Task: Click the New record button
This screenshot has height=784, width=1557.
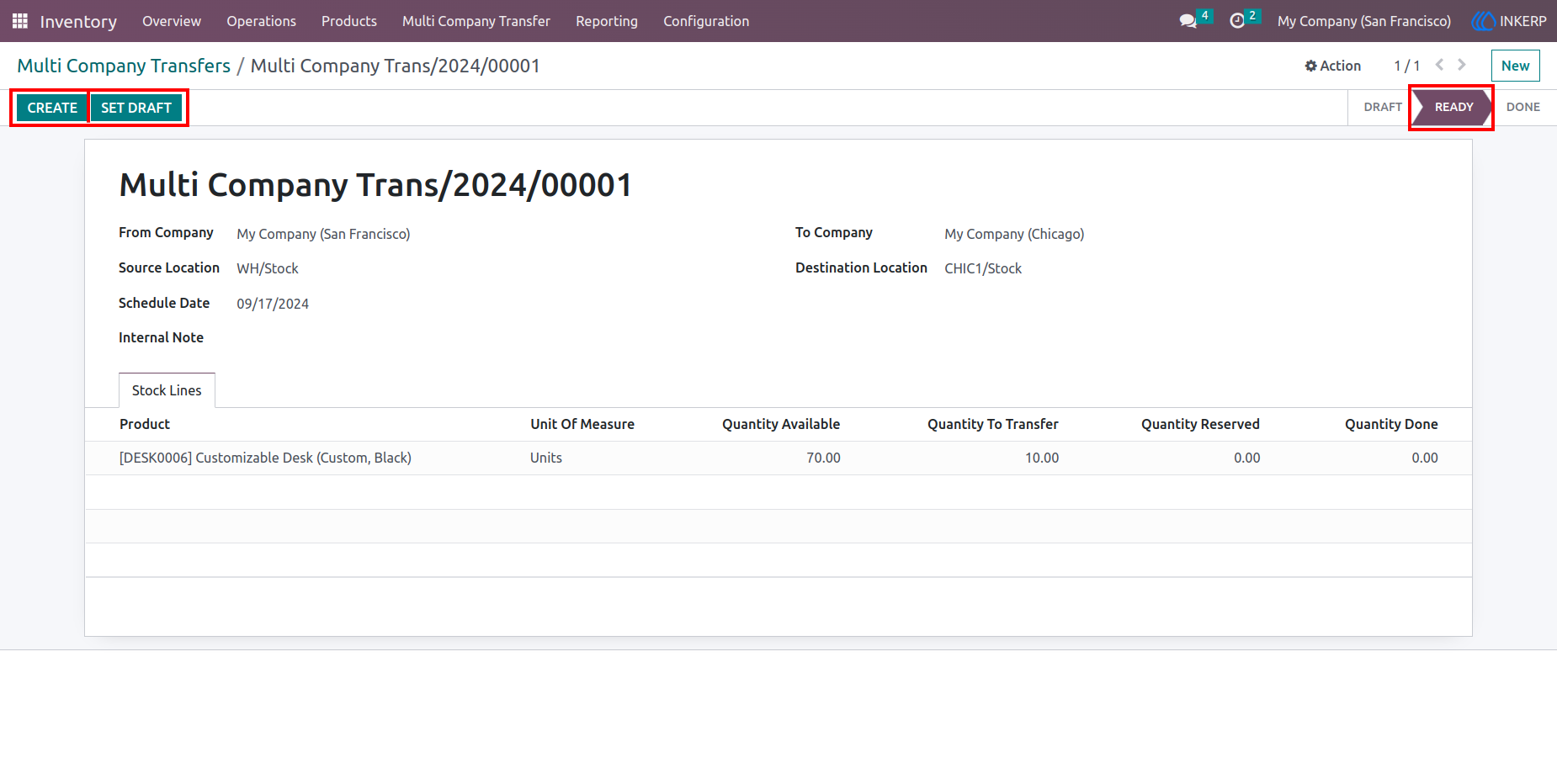Action: click(1515, 66)
